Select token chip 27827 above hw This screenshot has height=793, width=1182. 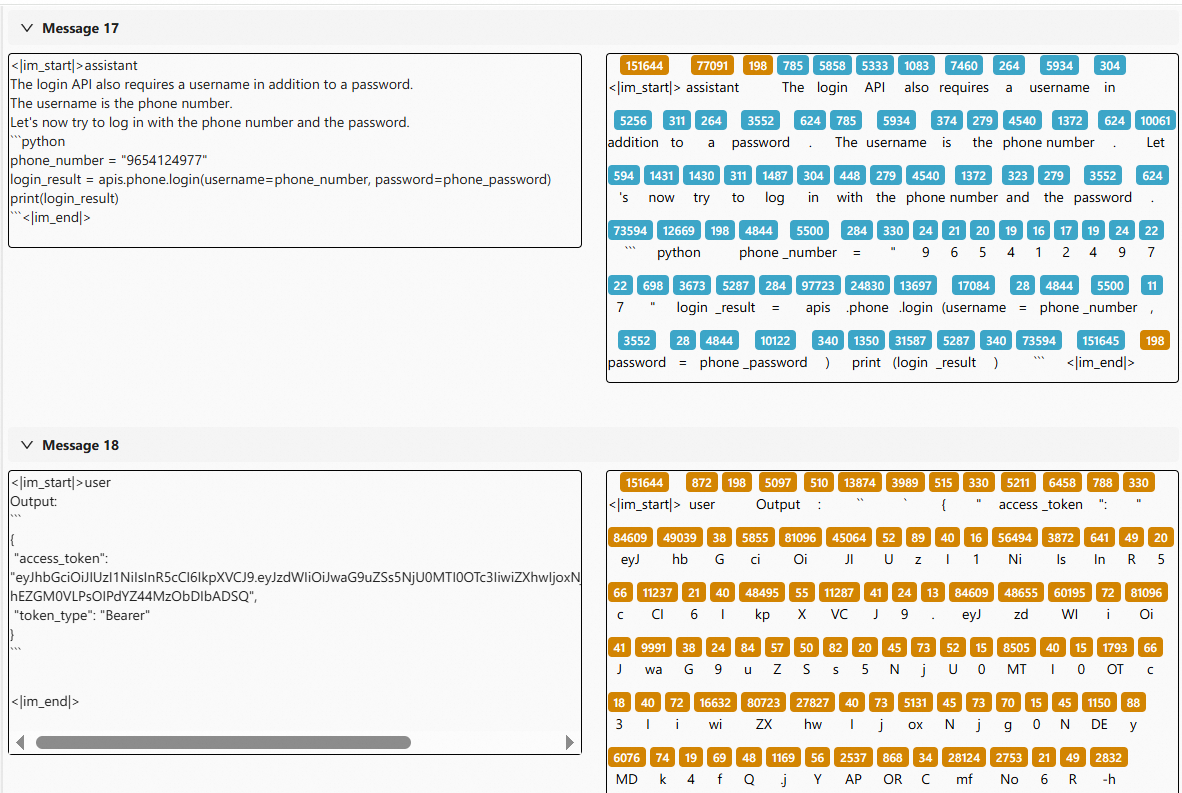click(812, 703)
